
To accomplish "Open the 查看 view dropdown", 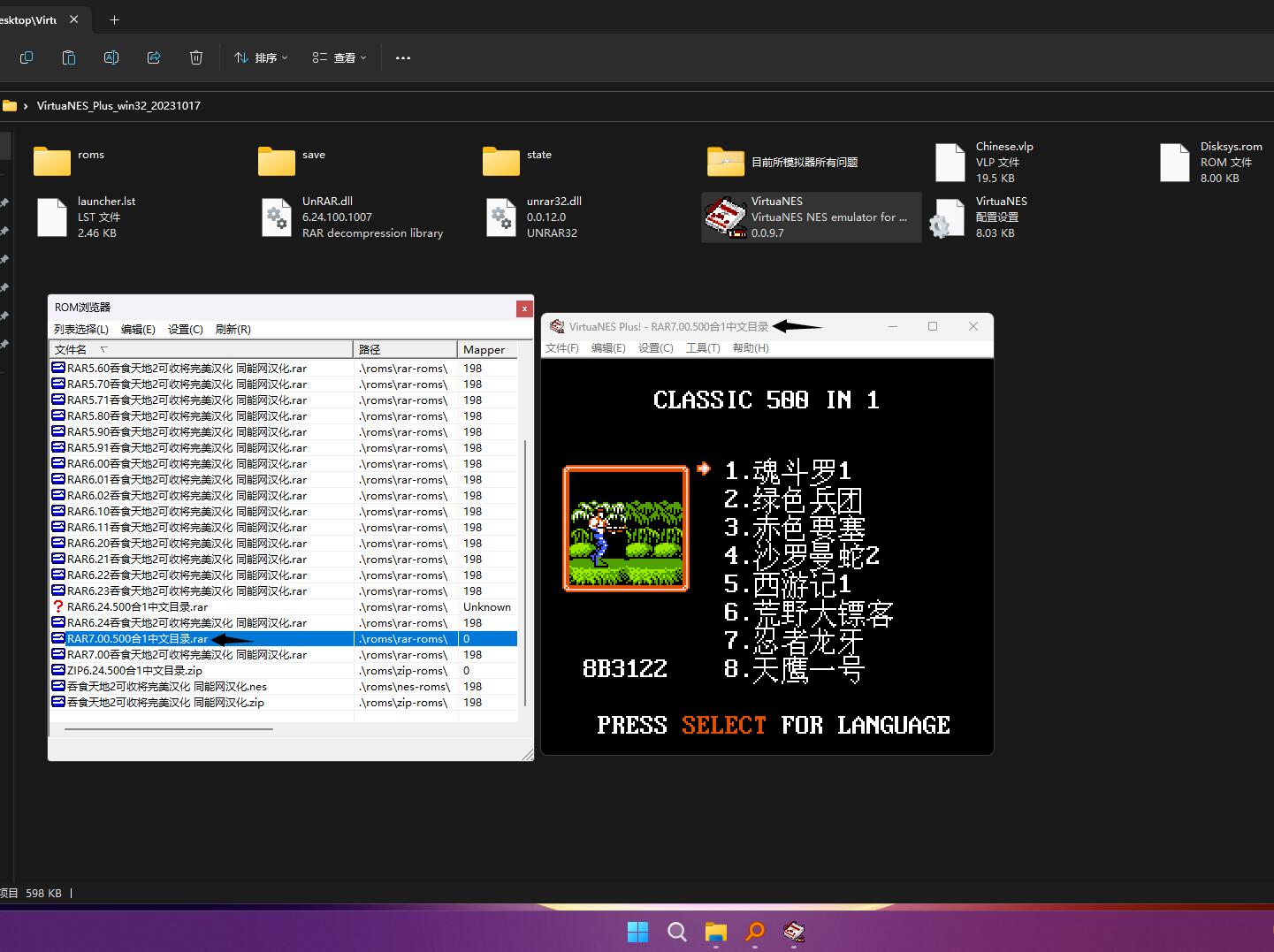I will [x=339, y=57].
